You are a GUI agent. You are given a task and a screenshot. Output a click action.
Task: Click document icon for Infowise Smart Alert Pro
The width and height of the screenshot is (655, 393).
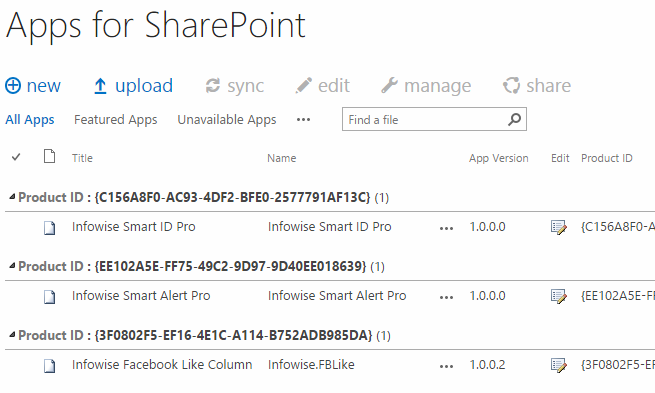coord(50,297)
